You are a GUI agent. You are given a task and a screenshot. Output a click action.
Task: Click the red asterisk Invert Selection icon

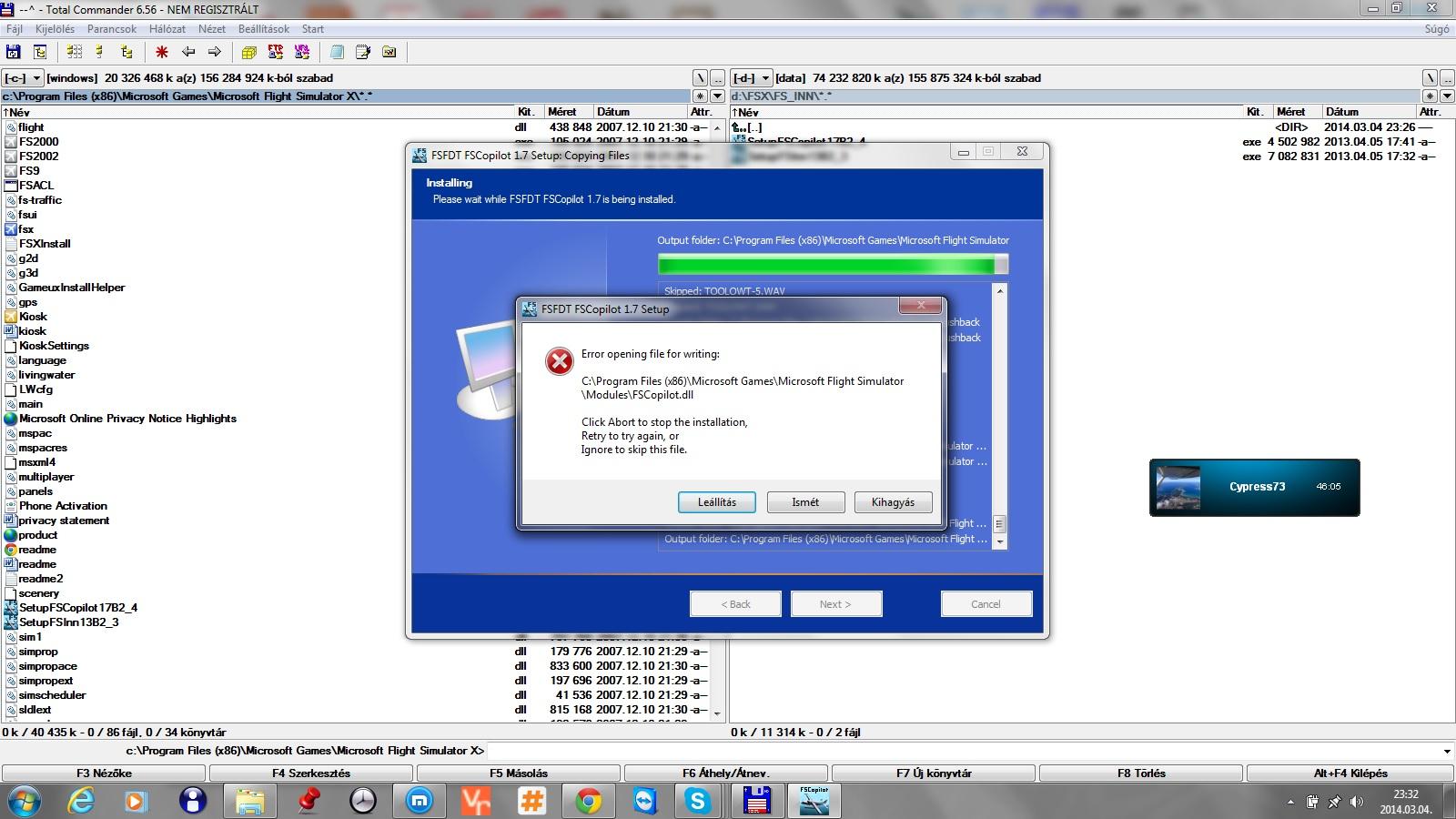[162, 52]
